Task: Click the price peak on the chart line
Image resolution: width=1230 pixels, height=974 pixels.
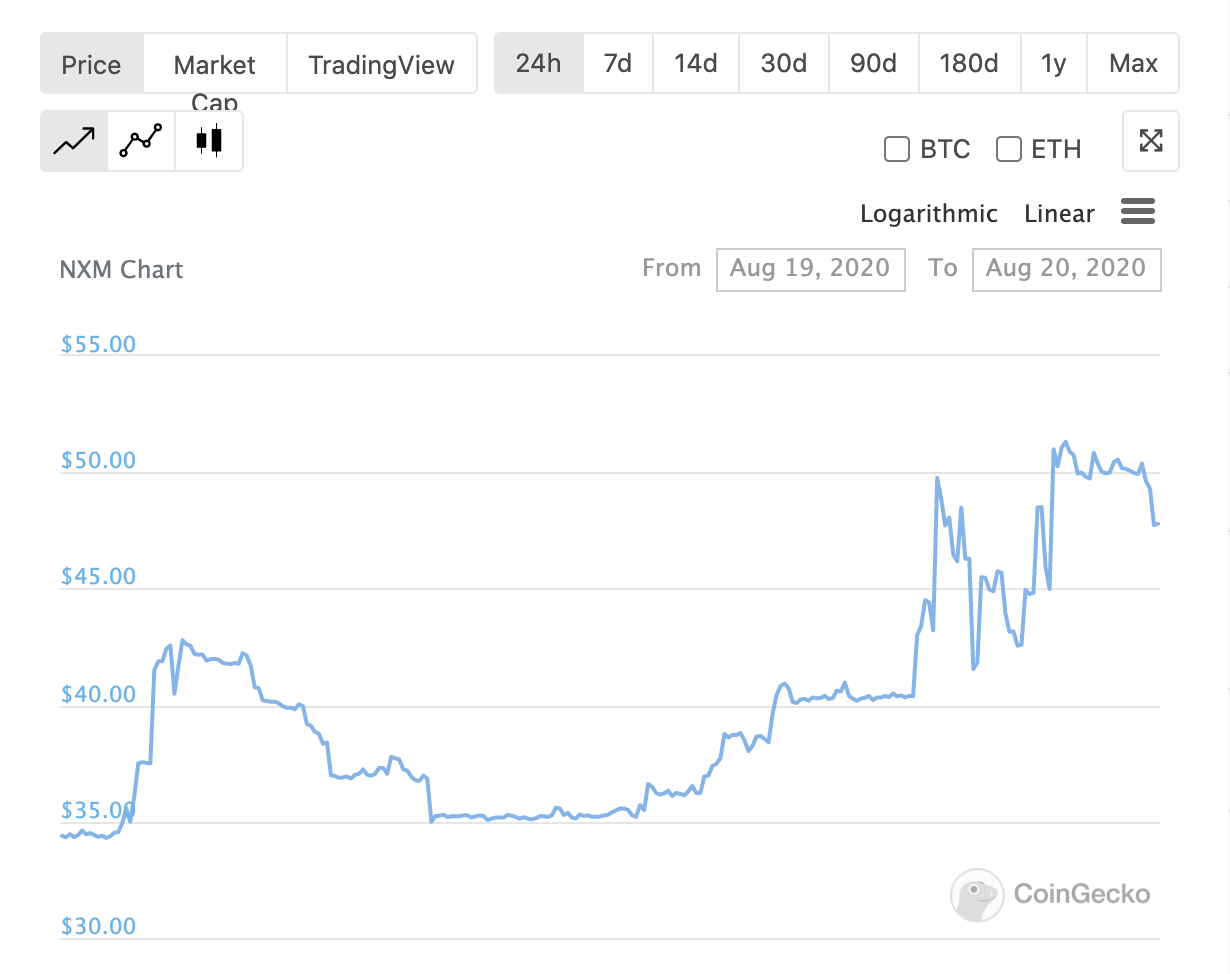Action: pos(1065,442)
